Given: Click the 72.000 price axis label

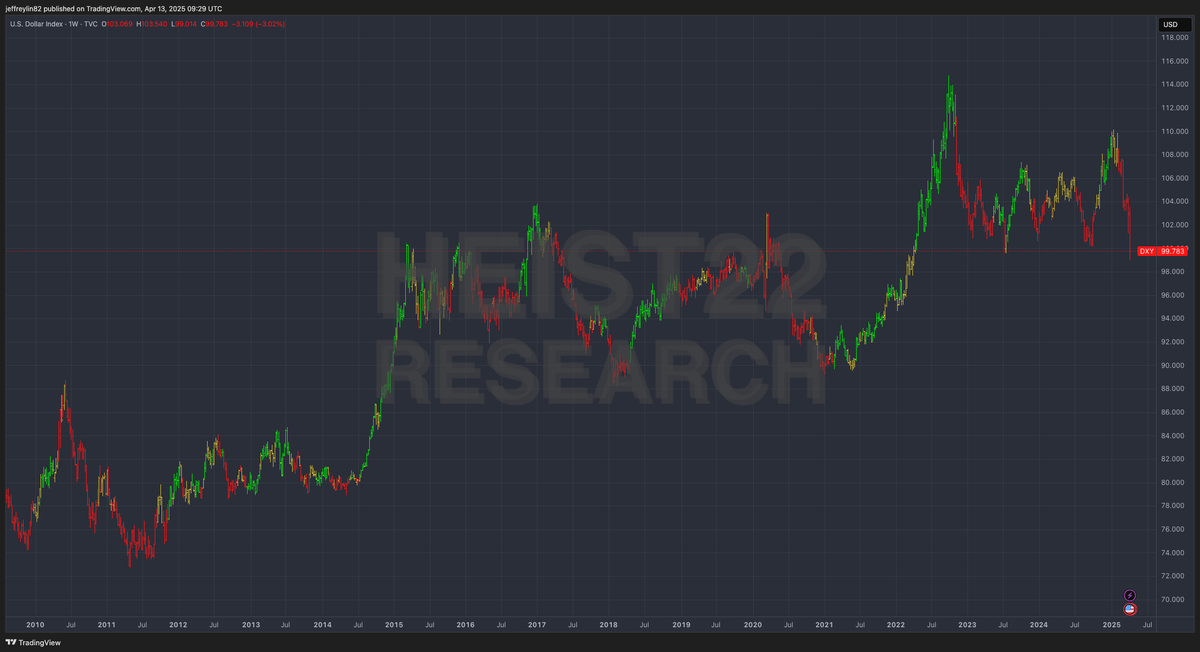Looking at the screenshot, I should point(1172,576).
